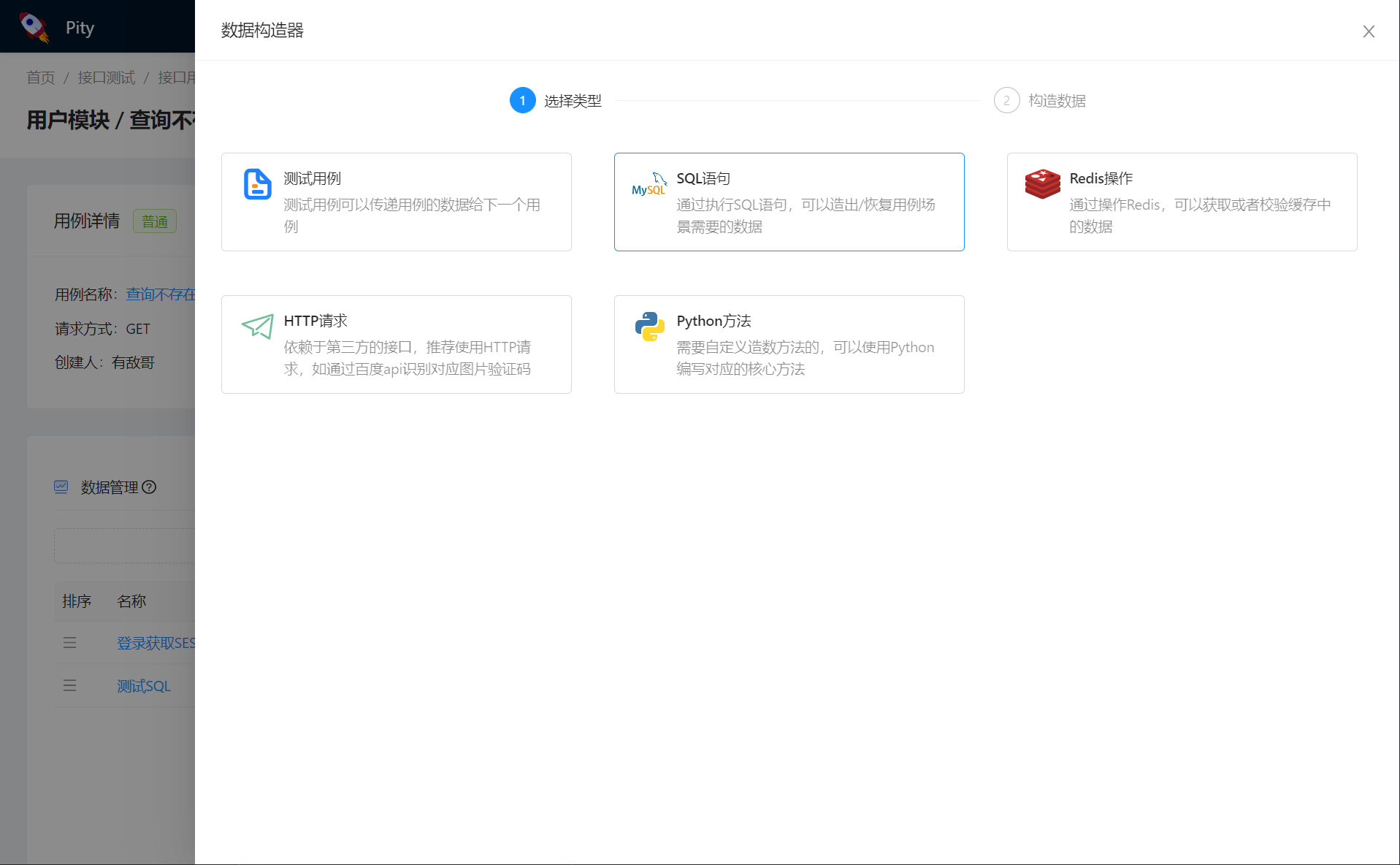The height and width of the screenshot is (865, 1400).
Task: Choose the Python方法 type card
Action: coord(789,344)
